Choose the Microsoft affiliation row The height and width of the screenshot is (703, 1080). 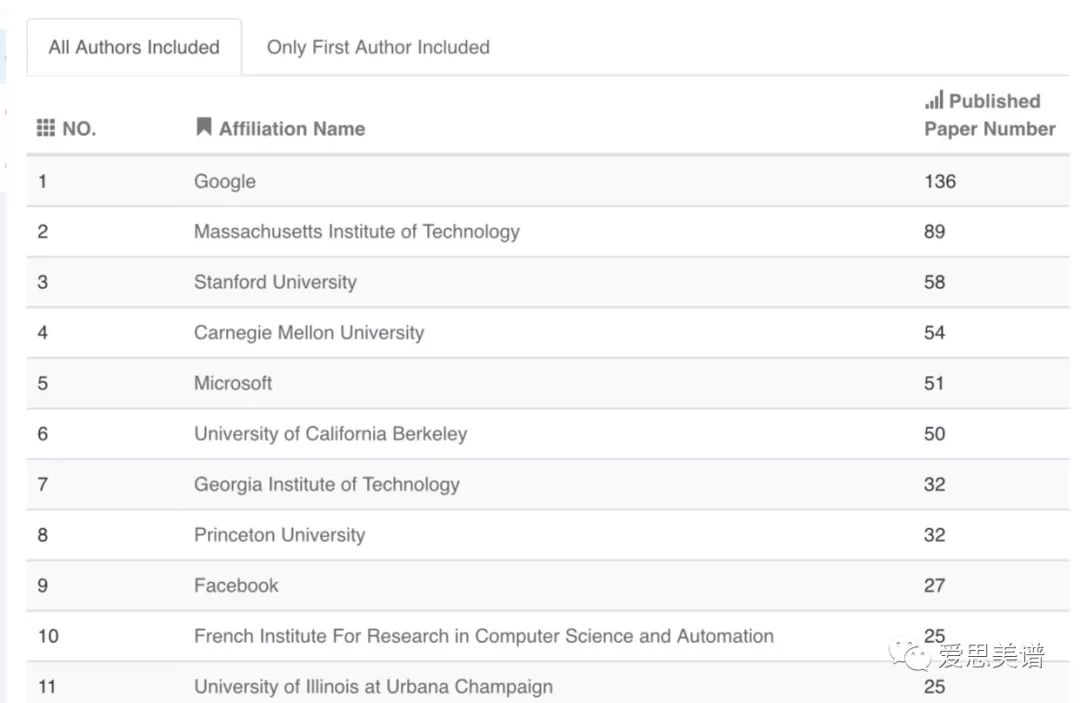pyautogui.click(x=233, y=383)
